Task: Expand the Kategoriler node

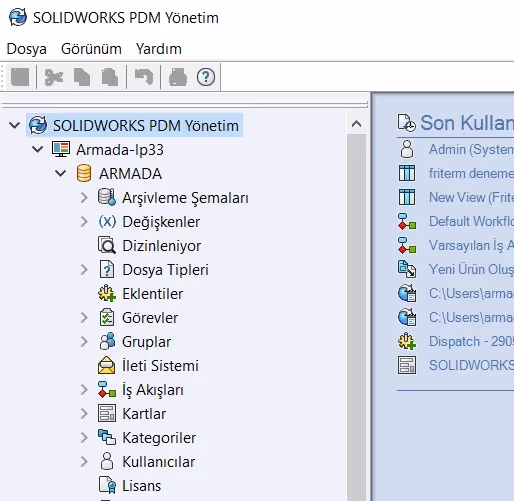Action: [84, 438]
